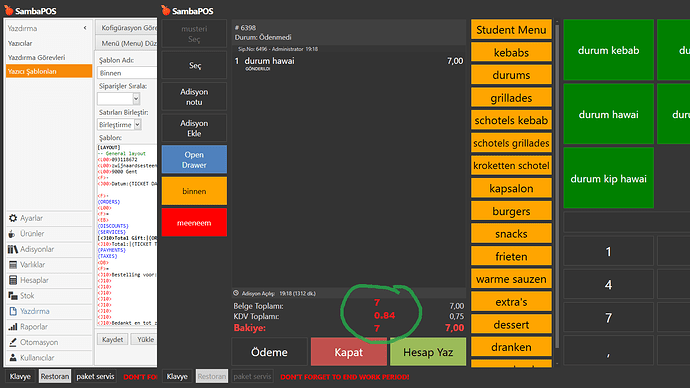The height and width of the screenshot is (388, 690).
Task: Switch to the Menü (Menu) Düzenle tab
Action: (x=127, y=43)
